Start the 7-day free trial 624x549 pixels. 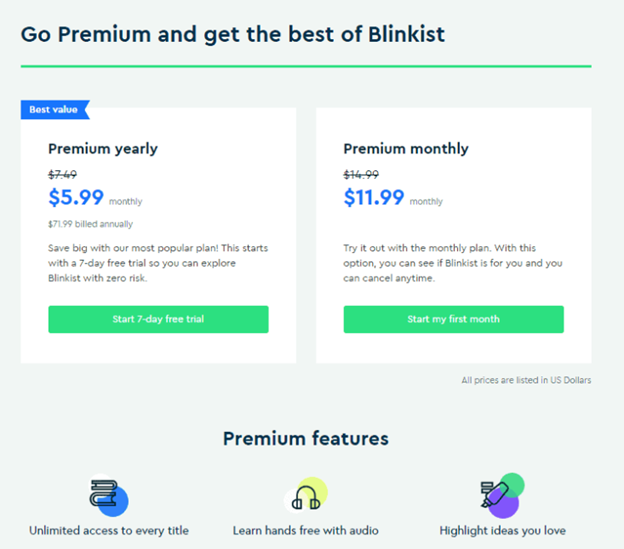(158, 319)
